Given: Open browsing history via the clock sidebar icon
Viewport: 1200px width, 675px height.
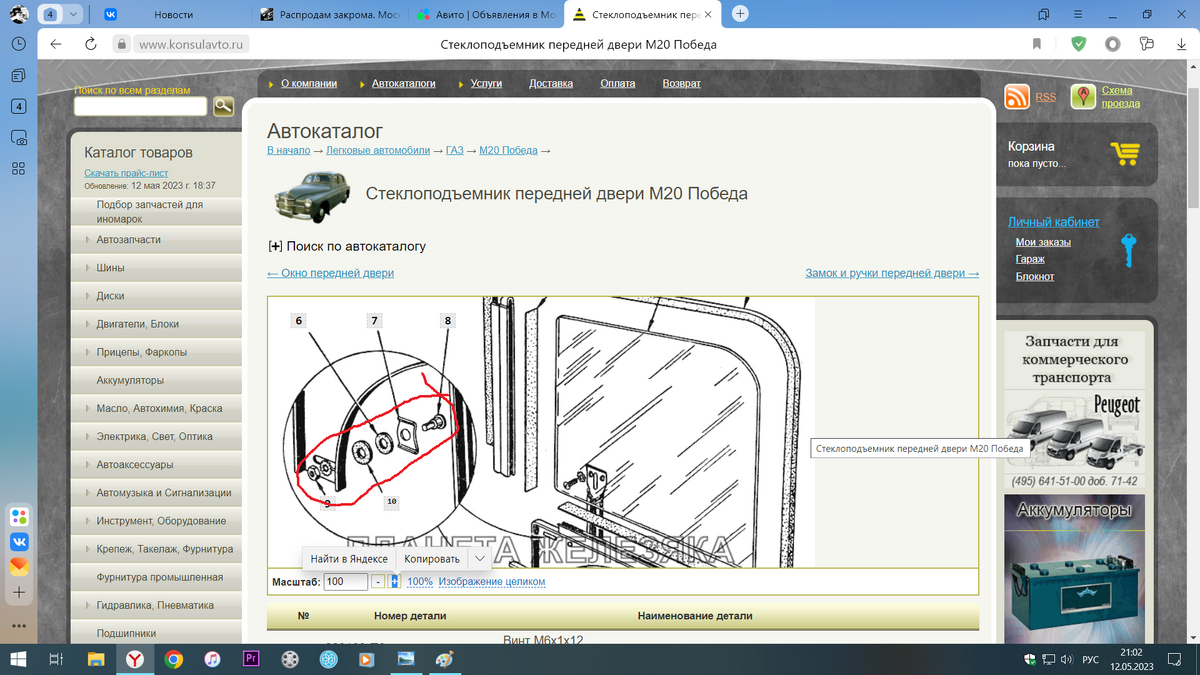Looking at the screenshot, I should pos(17,43).
